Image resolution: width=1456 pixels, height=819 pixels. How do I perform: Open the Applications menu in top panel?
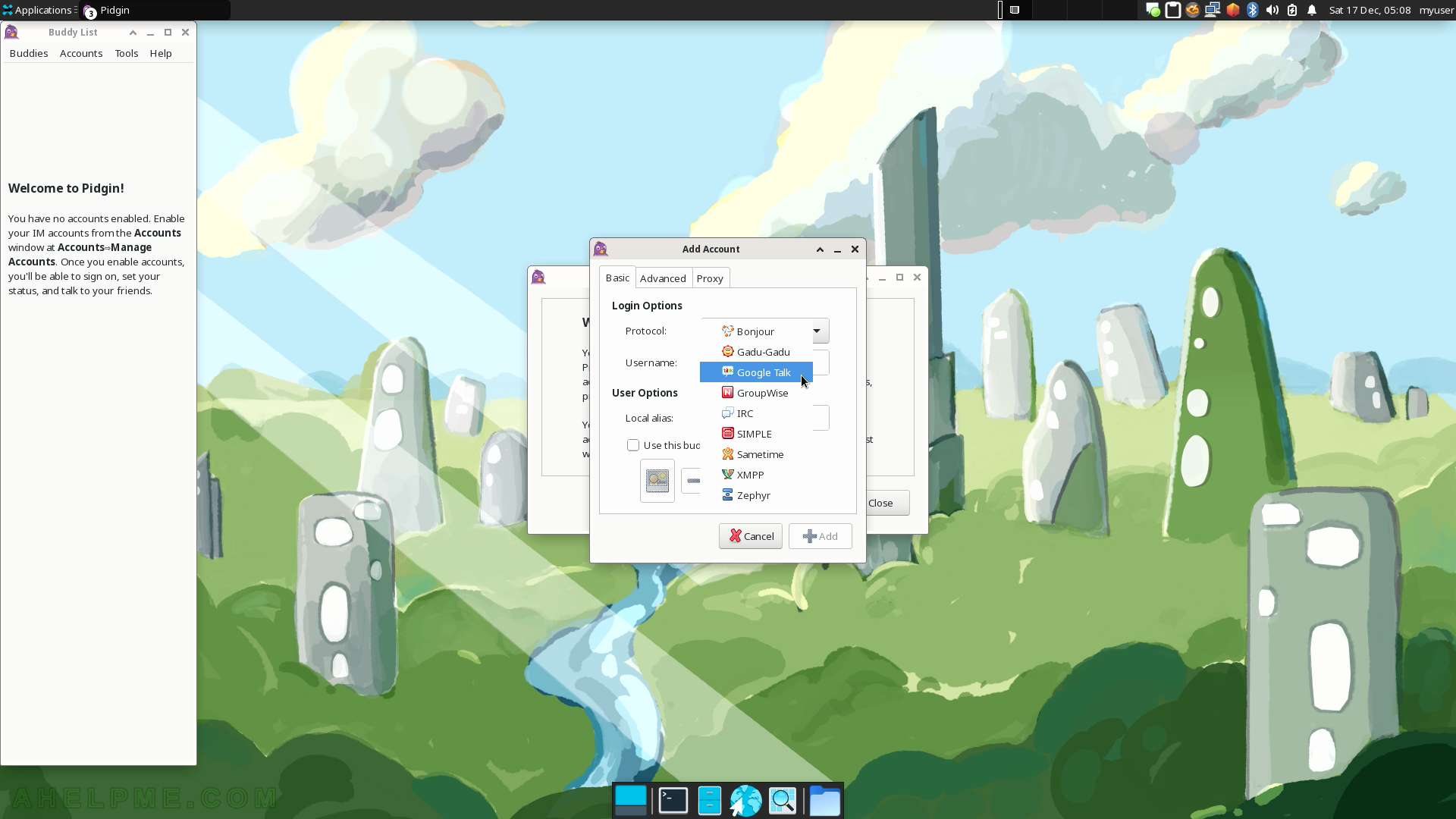37,10
